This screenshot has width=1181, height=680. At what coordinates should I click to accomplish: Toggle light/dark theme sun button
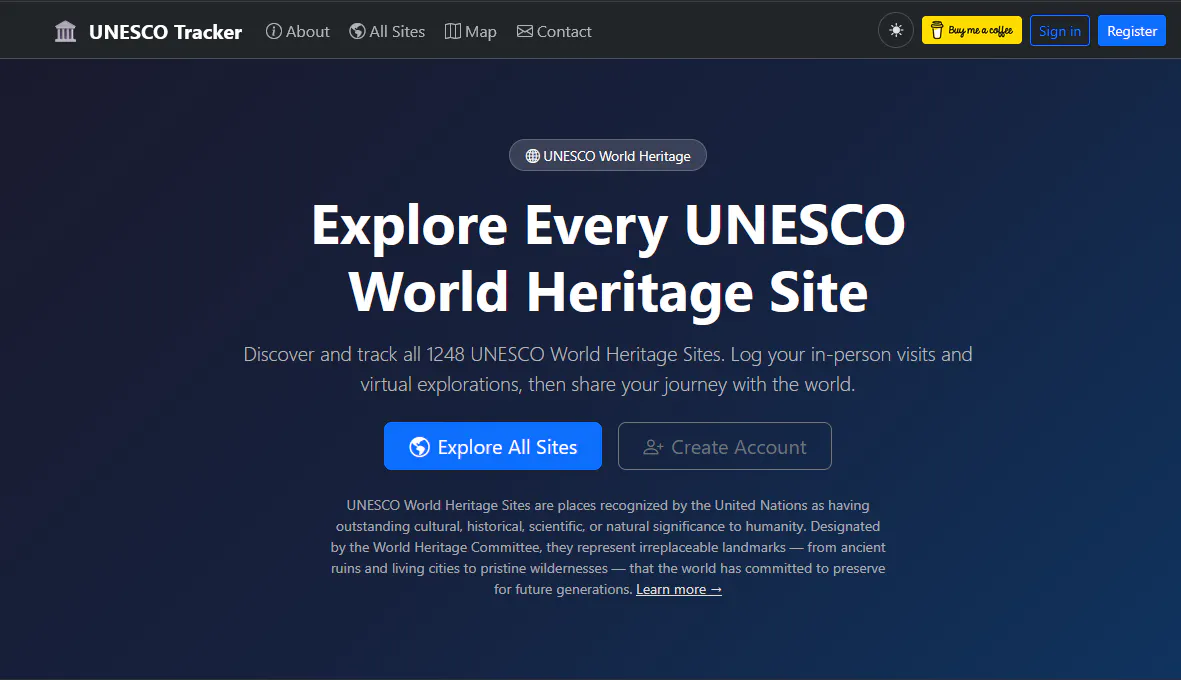[x=896, y=31]
